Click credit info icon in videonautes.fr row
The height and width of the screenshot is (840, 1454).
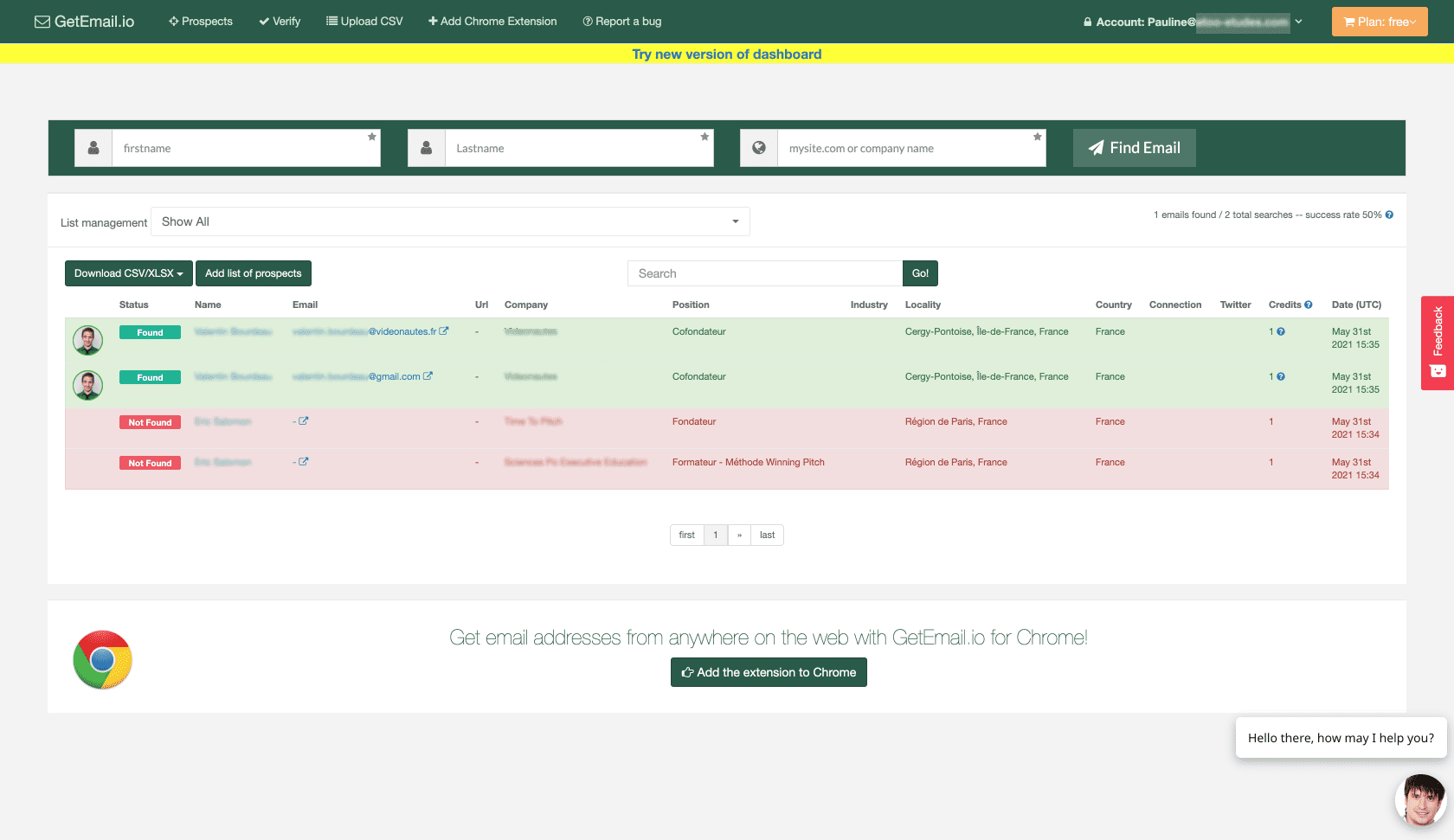pyautogui.click(x=1281, y=331)
